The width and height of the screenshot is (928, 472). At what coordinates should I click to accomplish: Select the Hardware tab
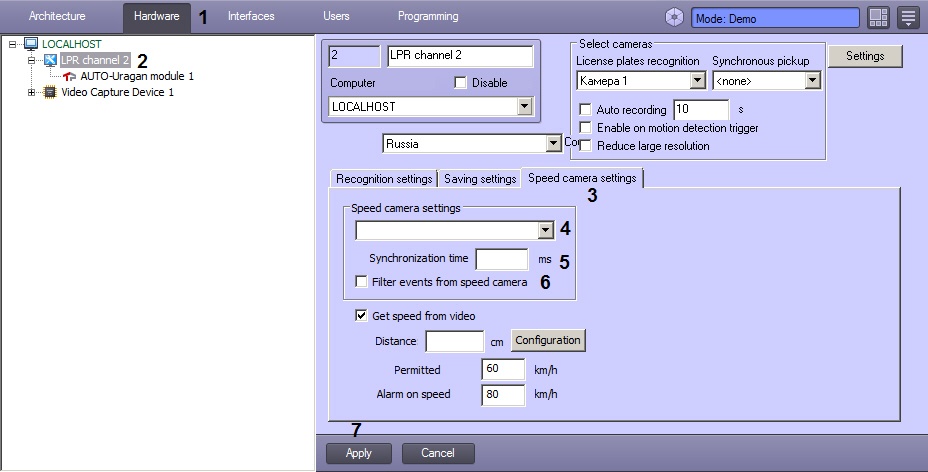point(157,17)
